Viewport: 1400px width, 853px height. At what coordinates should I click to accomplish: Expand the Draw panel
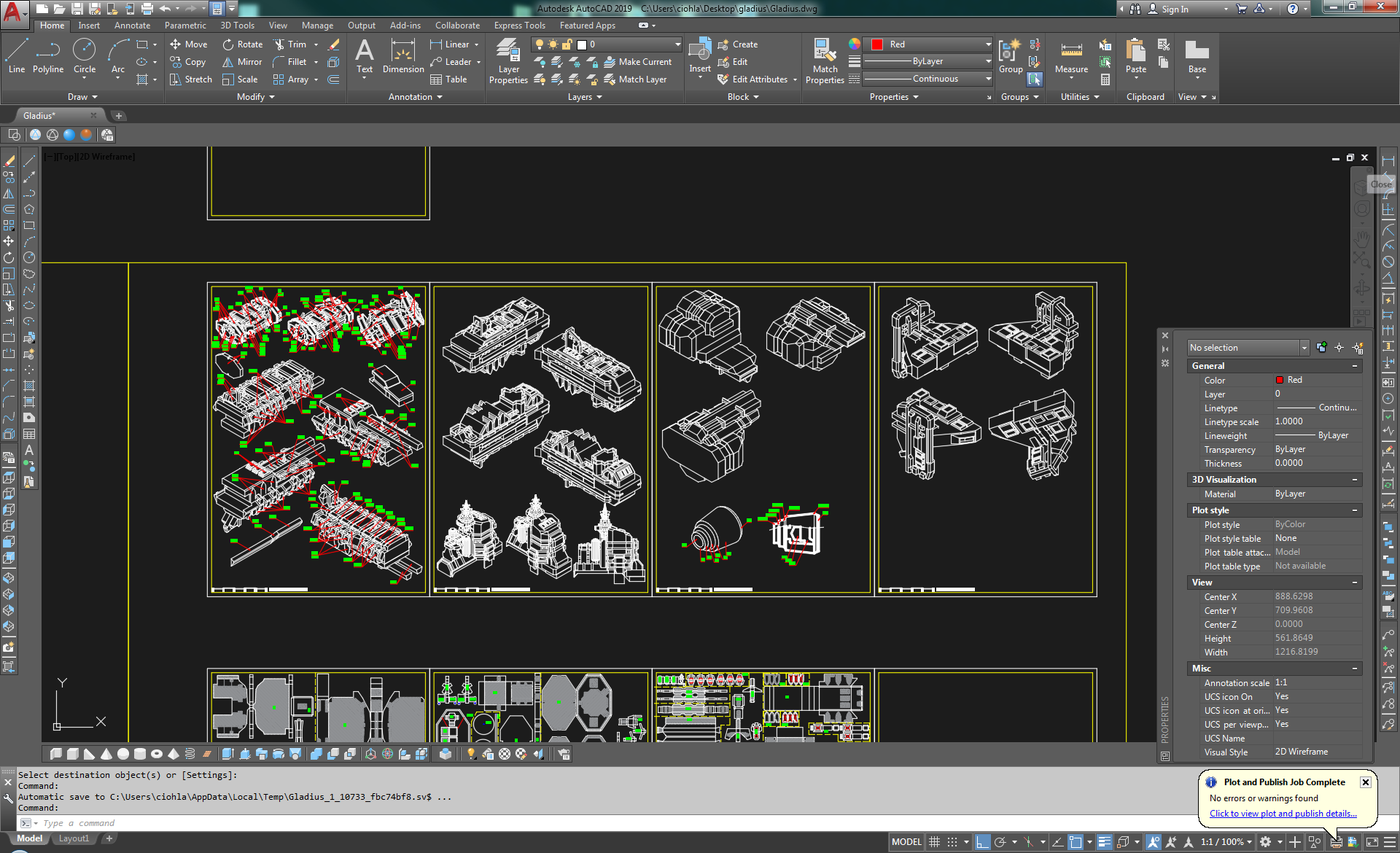coord(82,97)
